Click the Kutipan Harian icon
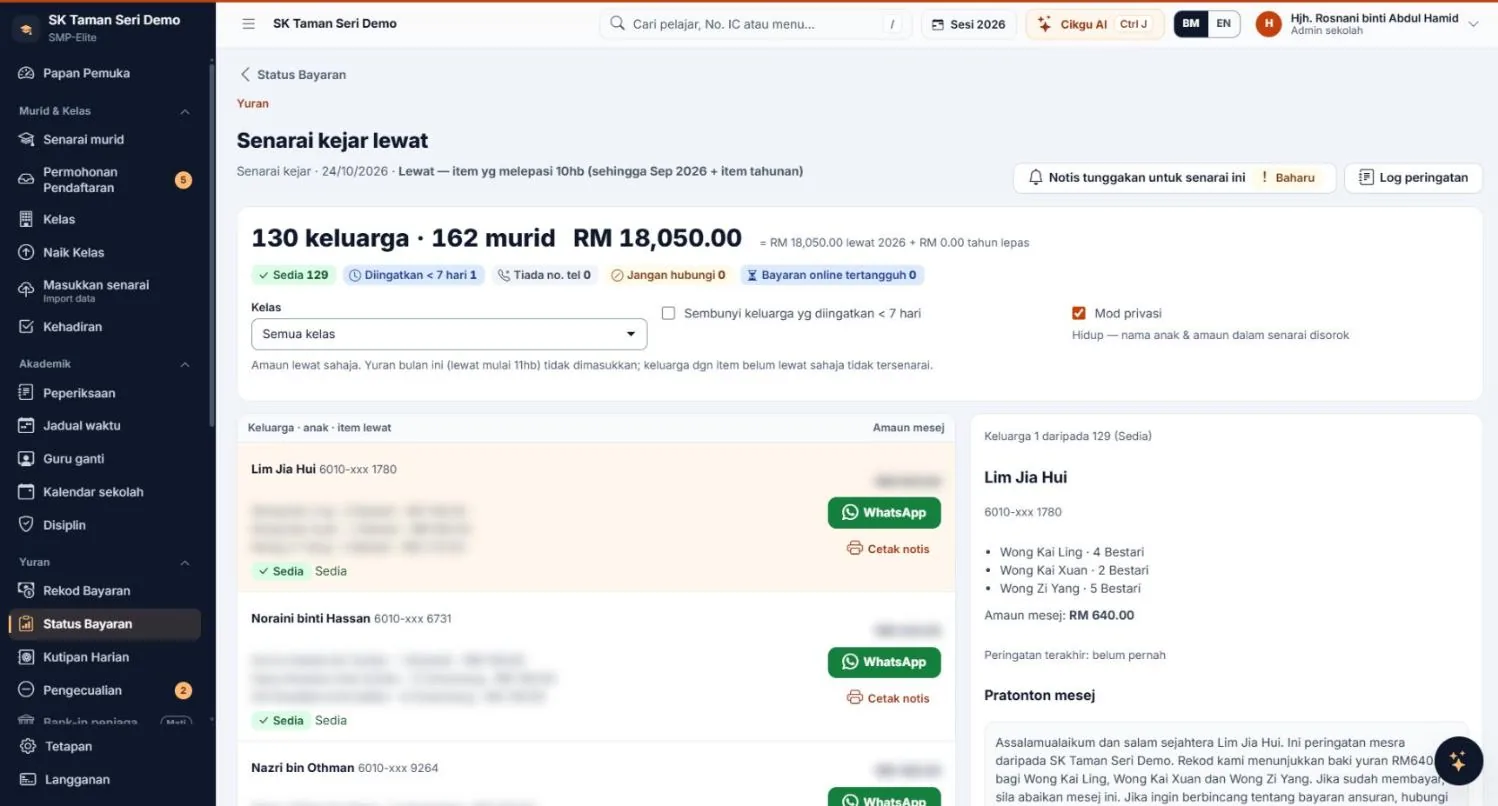The width and height of the screenshot is (1498, 806). click(x=27, y=657)
